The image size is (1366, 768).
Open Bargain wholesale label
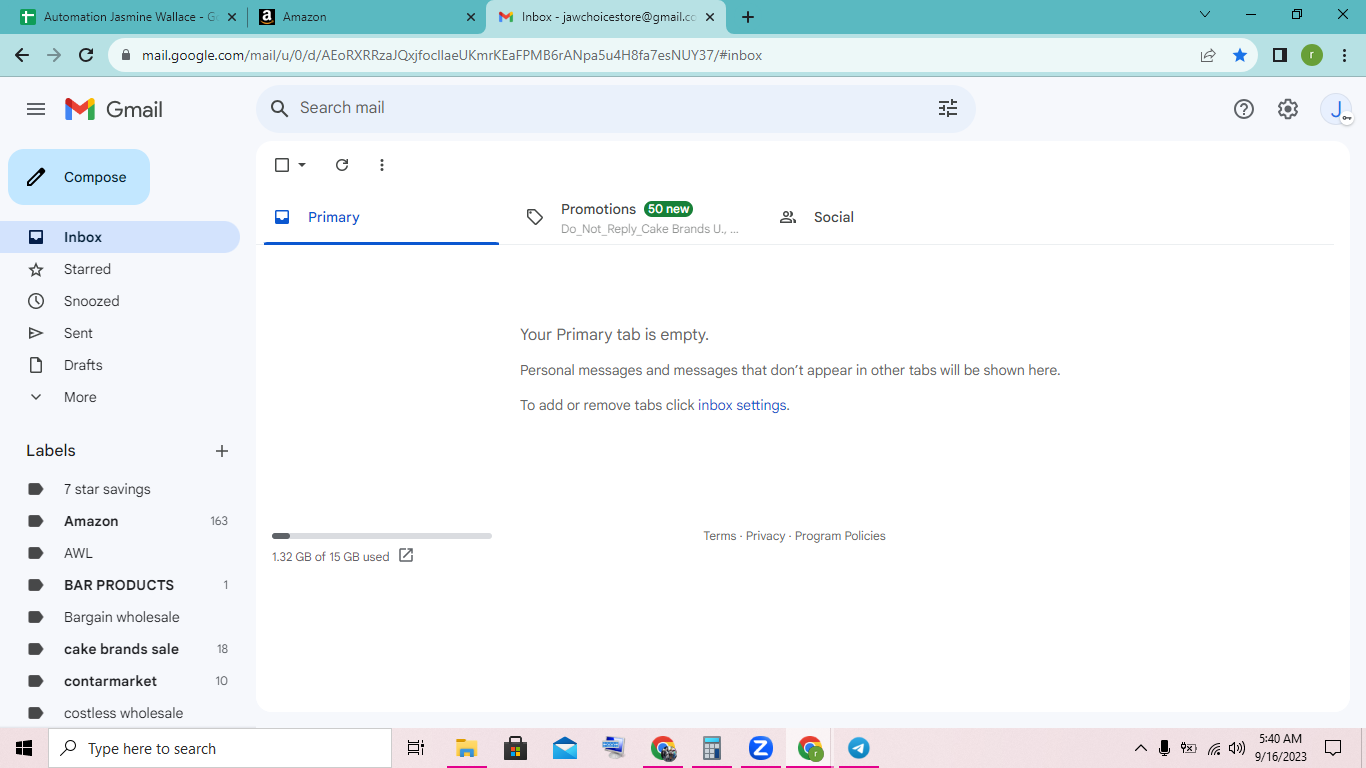pos(120,617)
